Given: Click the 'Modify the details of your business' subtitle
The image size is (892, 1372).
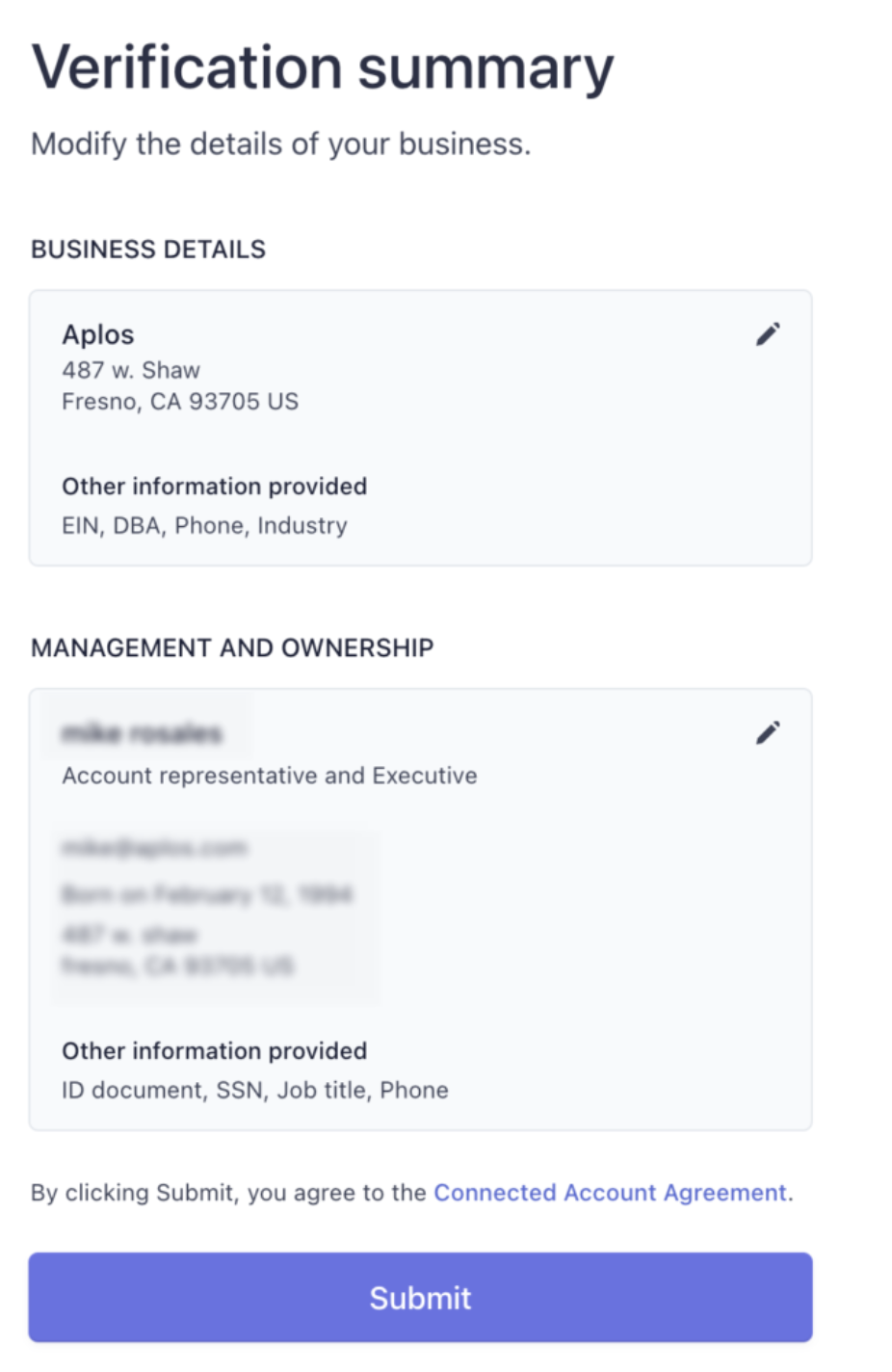Looking at the screenshot, I should (x=281, y=145).
